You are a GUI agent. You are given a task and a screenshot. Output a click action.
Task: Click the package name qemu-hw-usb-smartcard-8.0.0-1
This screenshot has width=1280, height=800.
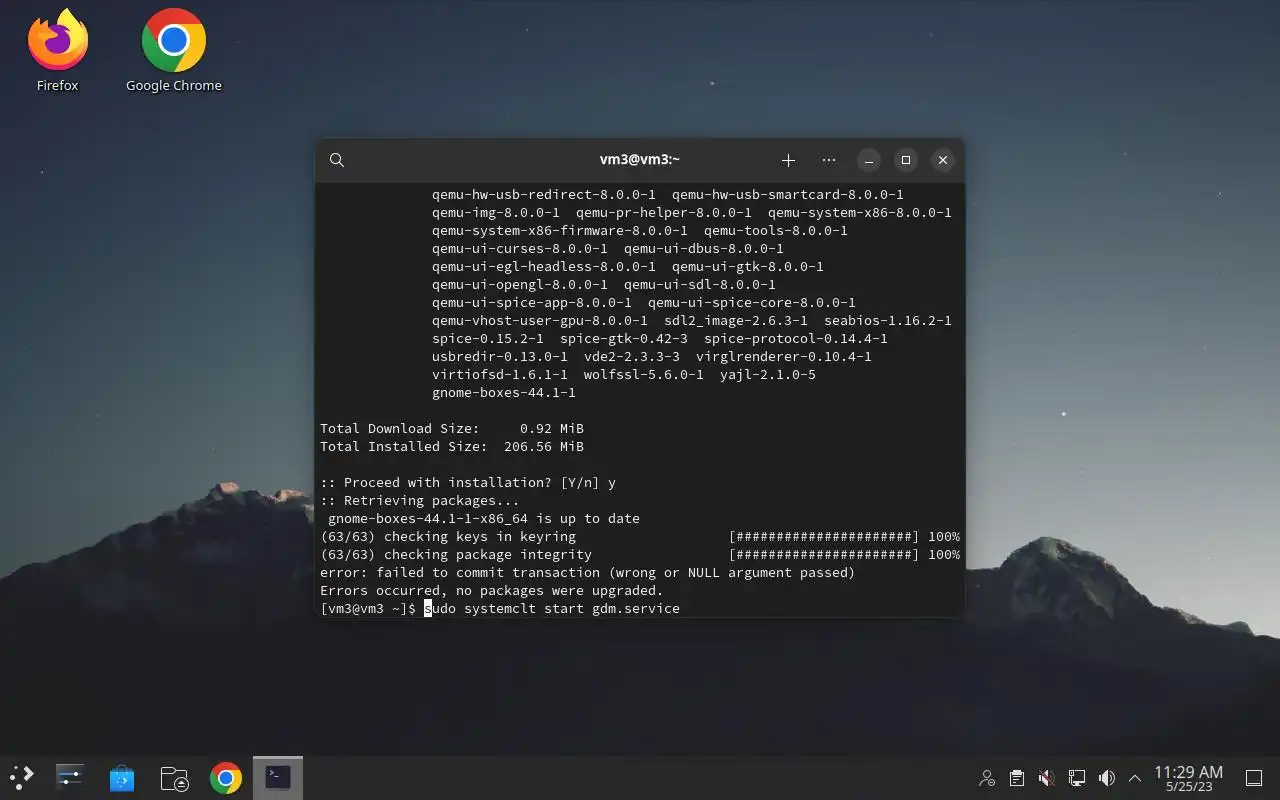[788, 194]
